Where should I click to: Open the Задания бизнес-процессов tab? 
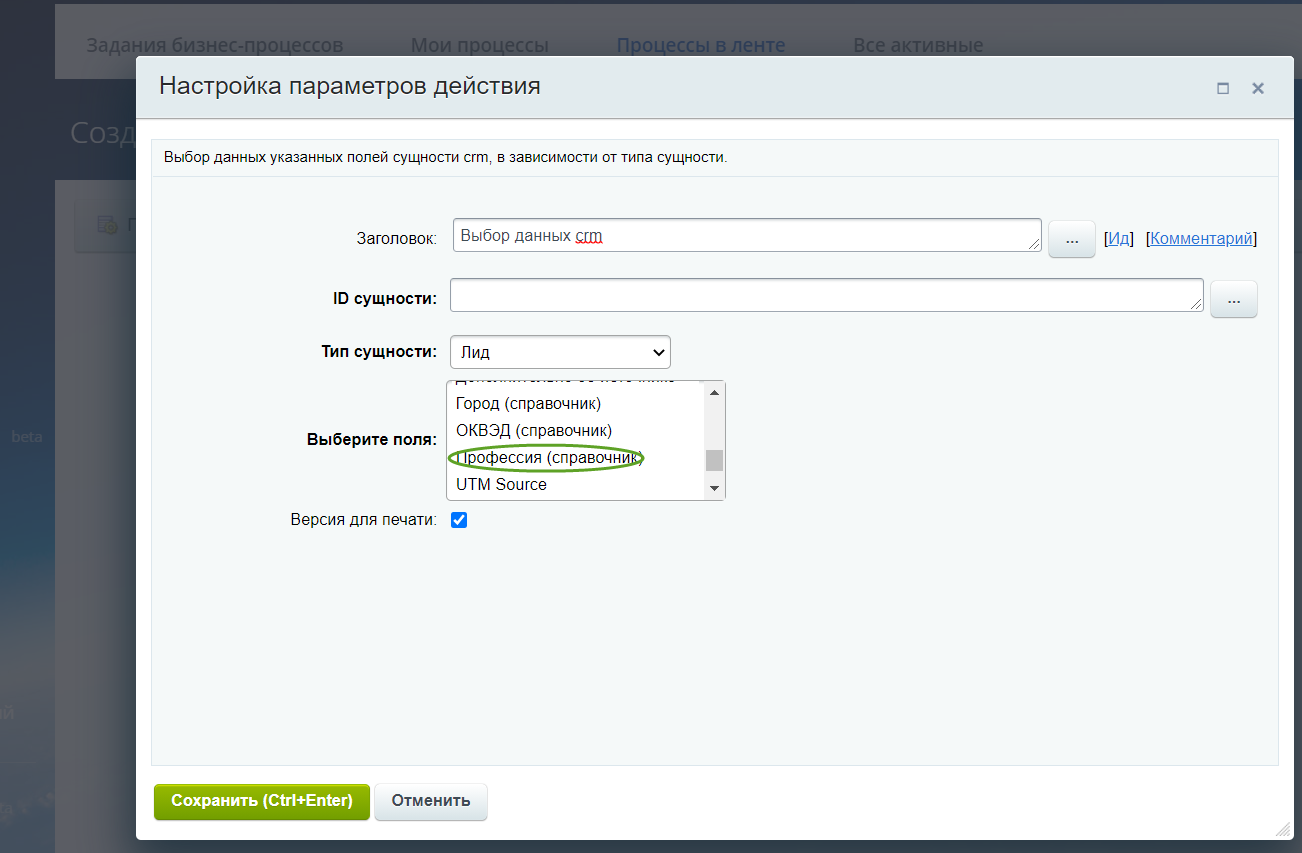(x=214, y=45)
